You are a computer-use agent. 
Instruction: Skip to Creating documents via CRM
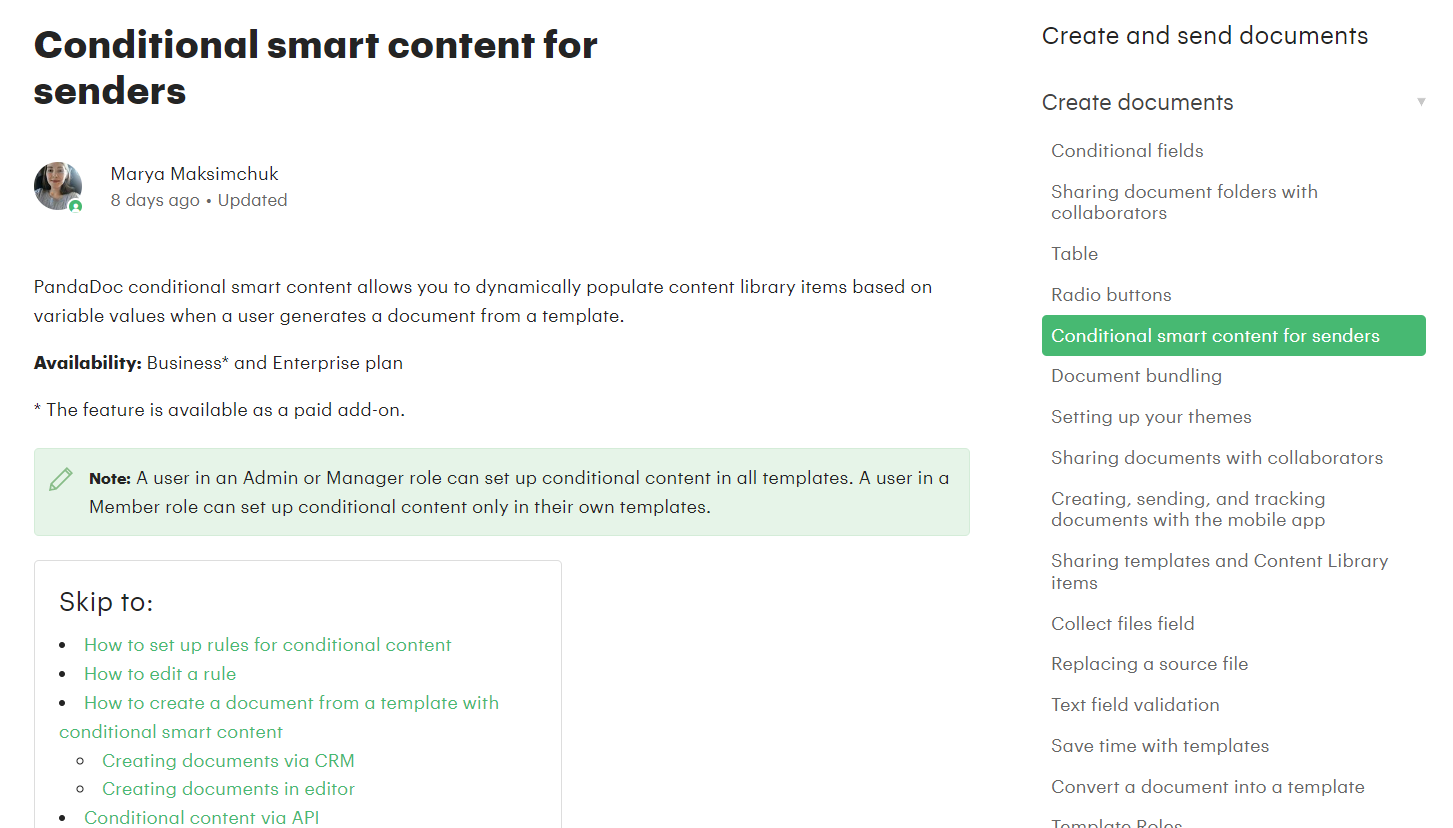[228, 761]
